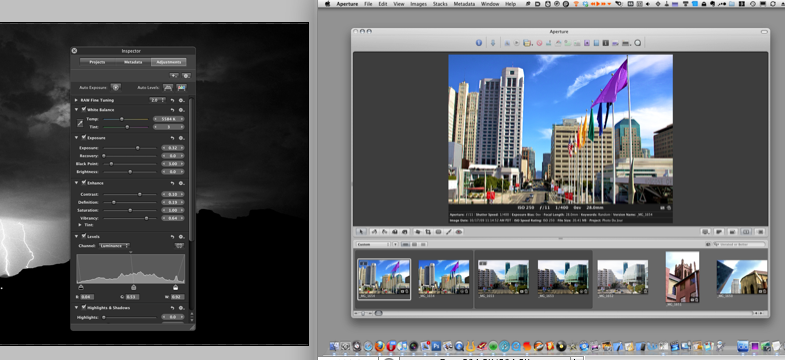This screenshot has height=360, width=785.
Task: Select the arrow Selection tool
Action: pyautogui.click(x=361, y=232)
